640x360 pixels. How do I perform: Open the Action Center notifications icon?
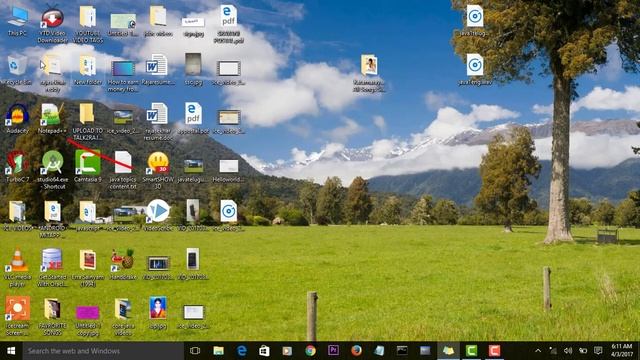(598, 351)
